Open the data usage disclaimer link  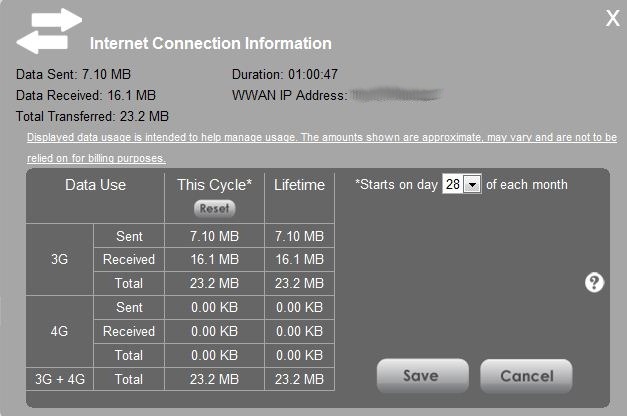click(322, 137)
